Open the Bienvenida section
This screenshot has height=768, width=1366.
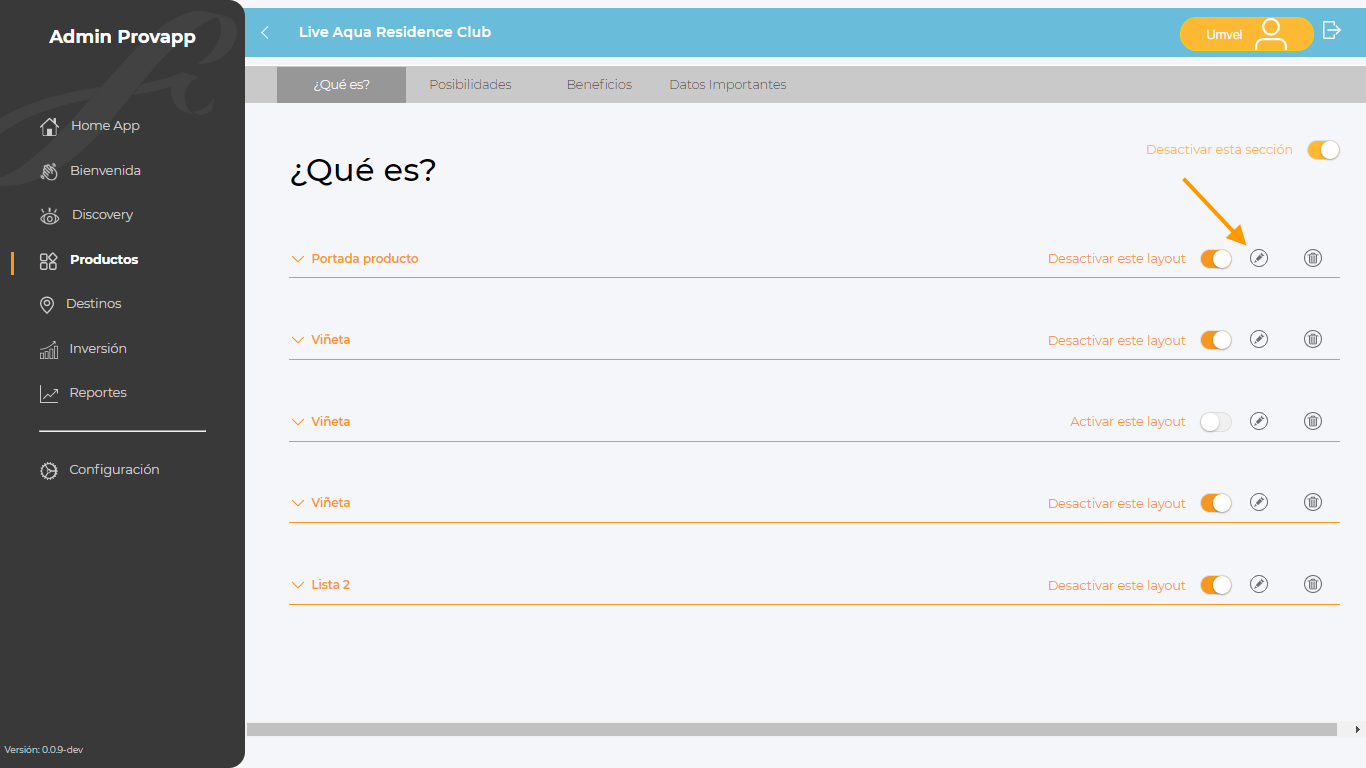[x=90, y=171]
